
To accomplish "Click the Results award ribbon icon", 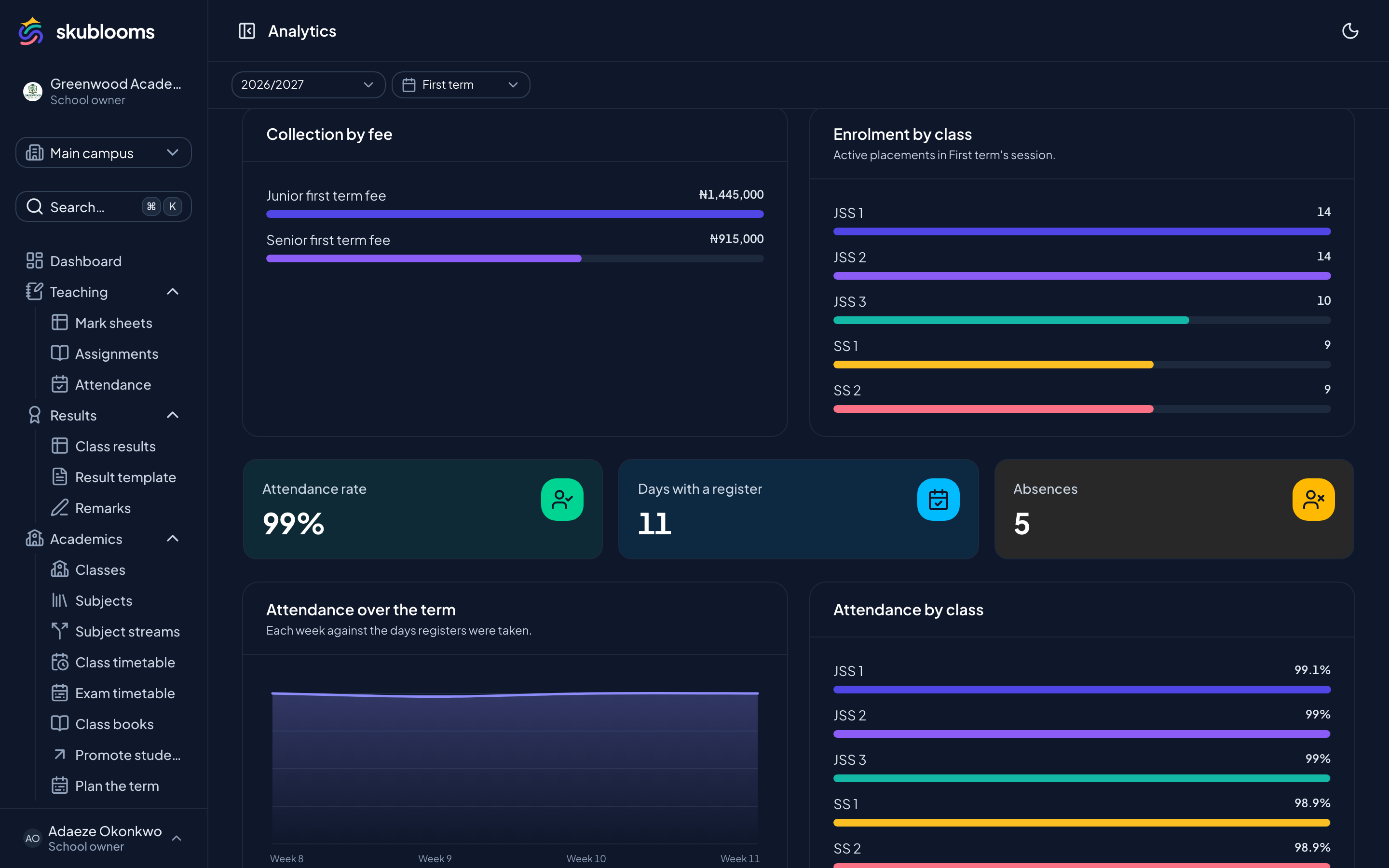I will [x=34, y=415].
